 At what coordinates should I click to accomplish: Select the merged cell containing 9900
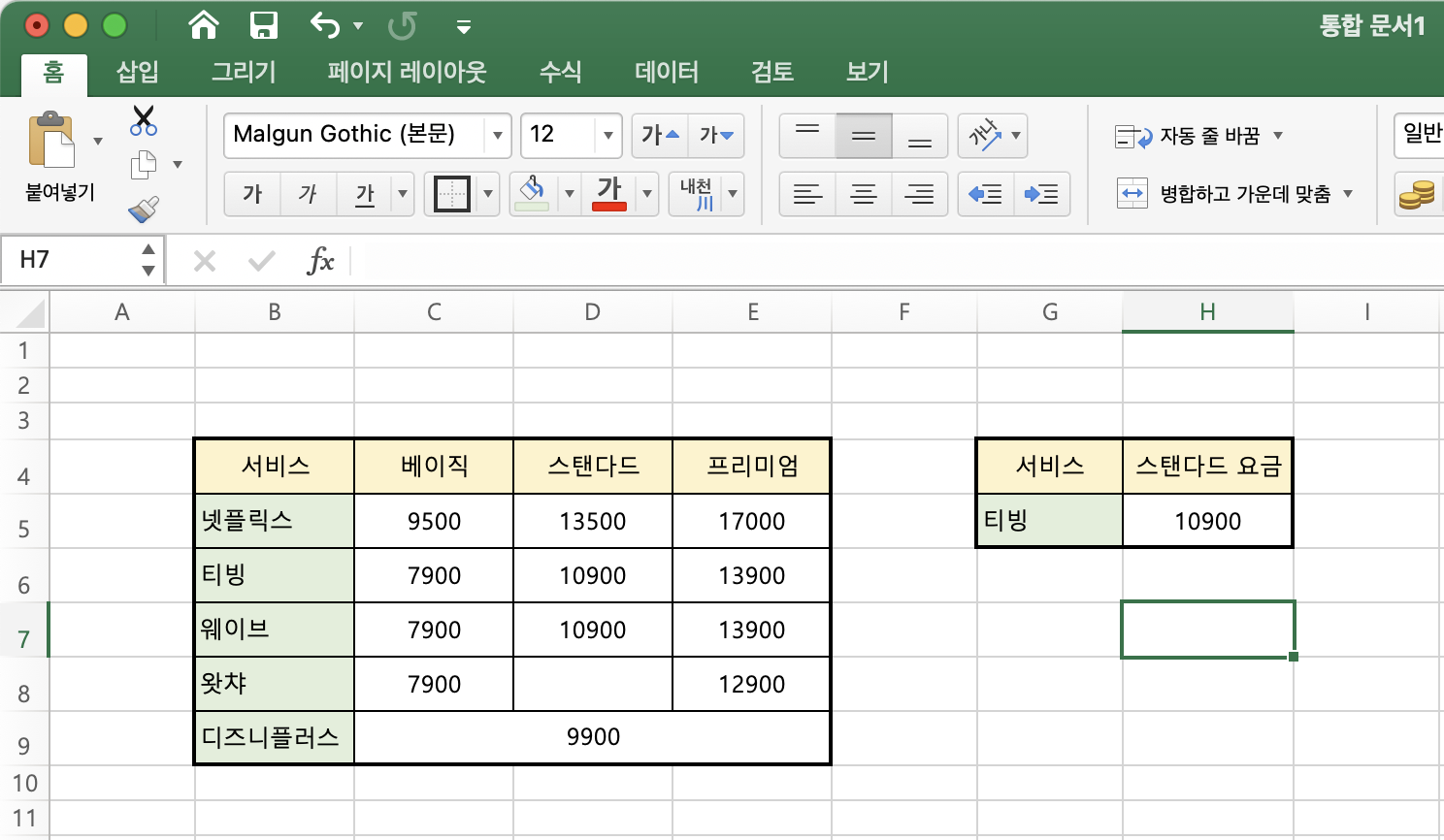tap(593, 737)
